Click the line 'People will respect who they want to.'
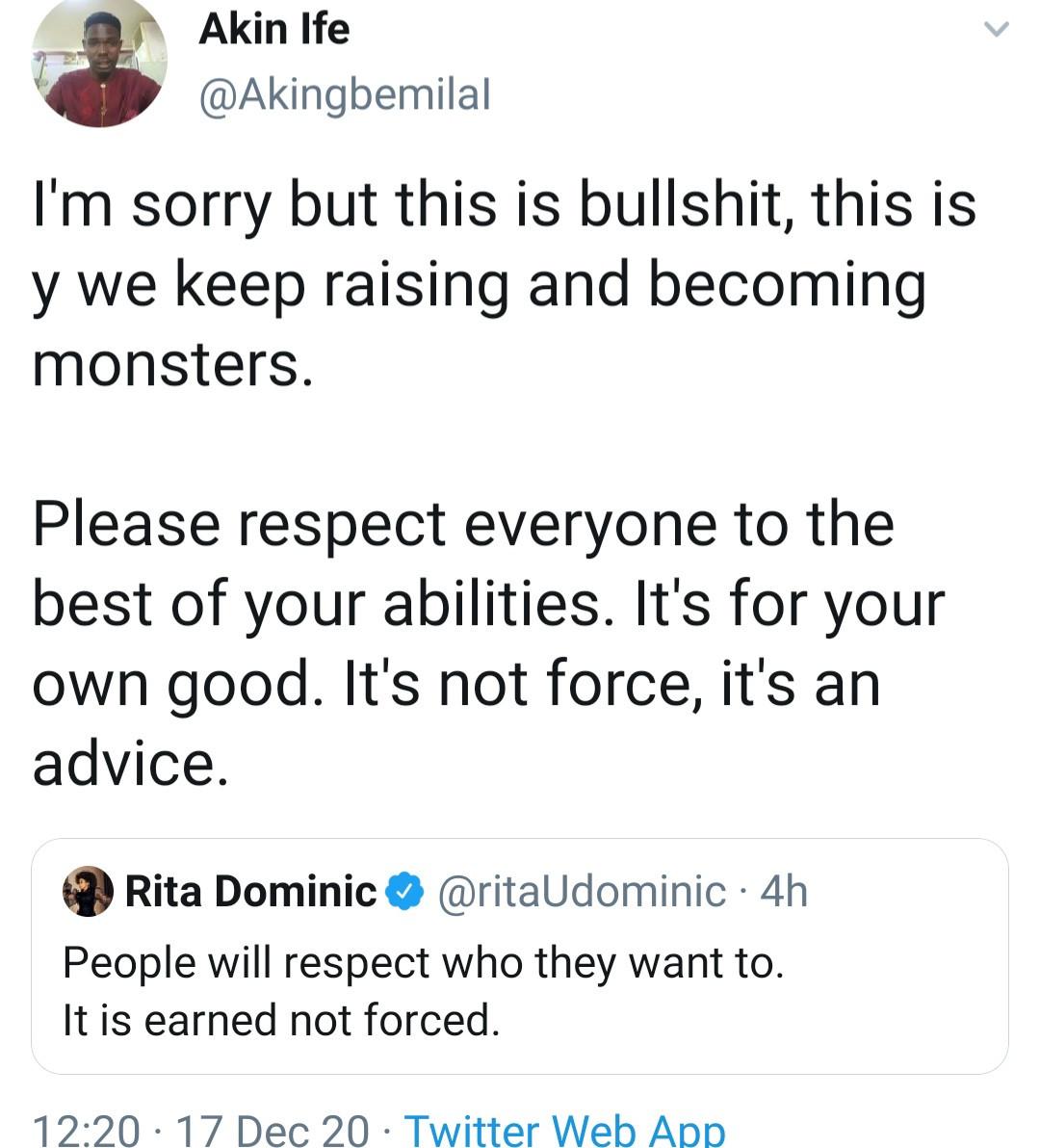Screen dimensions: 1040x1148 pyautogui.click(x=423, y=962)
